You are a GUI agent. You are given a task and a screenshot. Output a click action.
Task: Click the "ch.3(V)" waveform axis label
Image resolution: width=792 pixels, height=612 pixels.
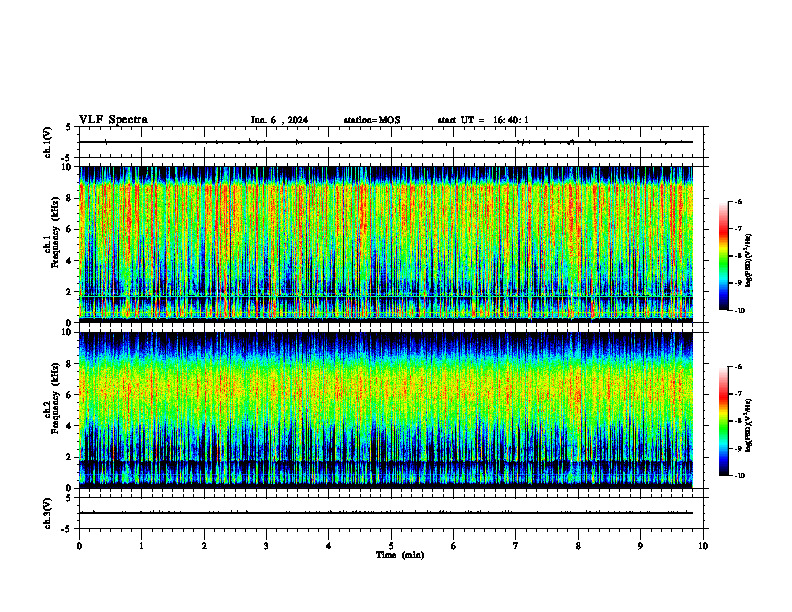click(47, 514)
